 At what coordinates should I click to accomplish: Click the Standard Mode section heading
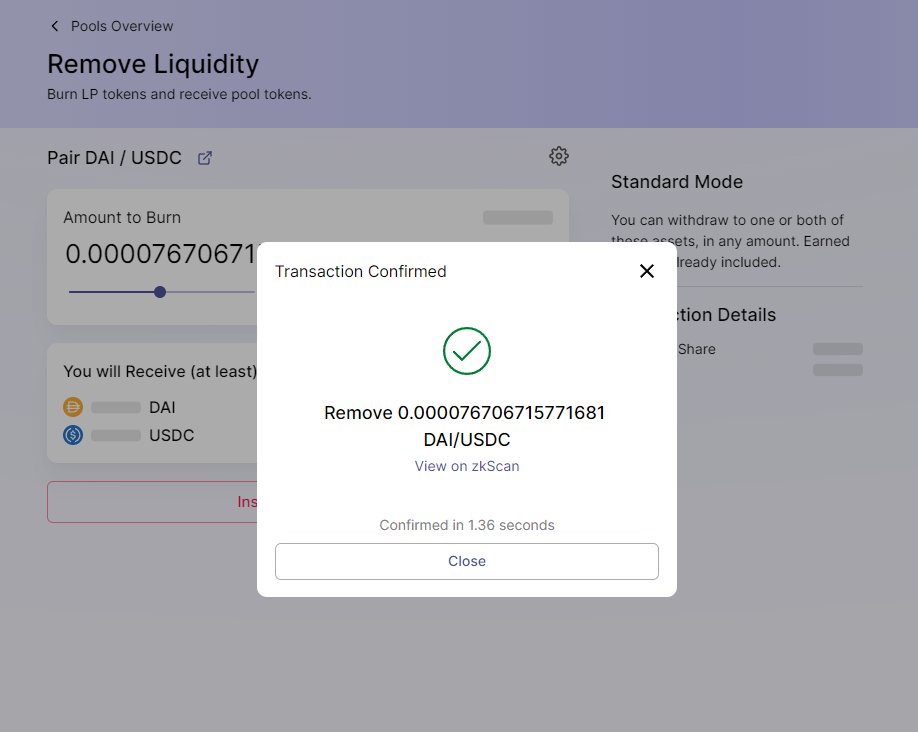point(676,182)
